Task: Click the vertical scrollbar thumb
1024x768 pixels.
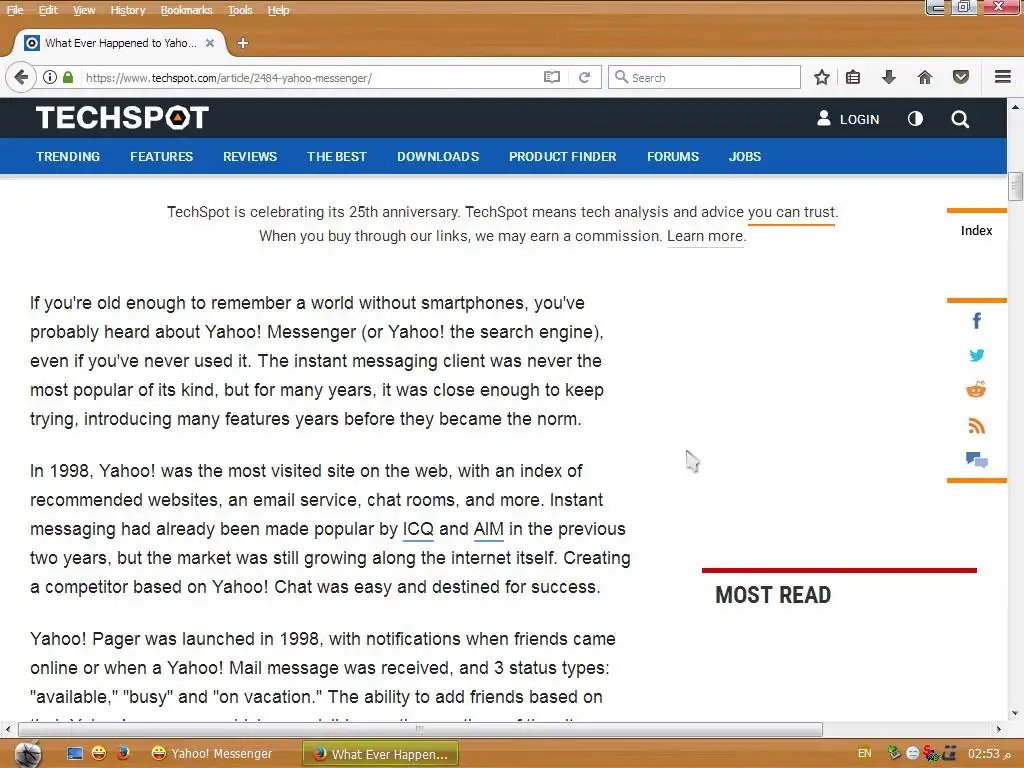Action: click(1014, 186)
